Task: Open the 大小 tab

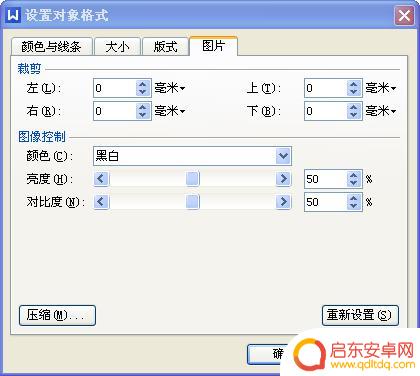Action: tap(117, 46)
